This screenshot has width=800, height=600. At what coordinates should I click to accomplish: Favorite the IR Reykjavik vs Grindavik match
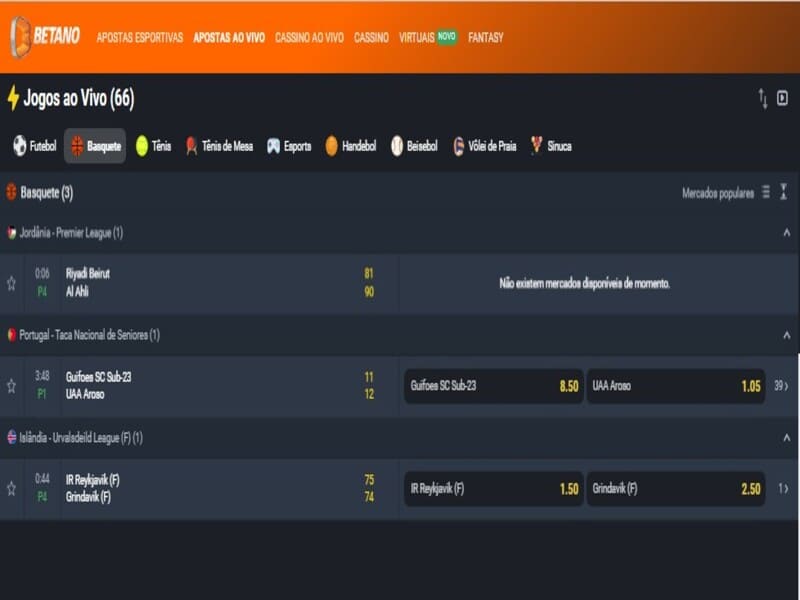(x=11, y=489)
